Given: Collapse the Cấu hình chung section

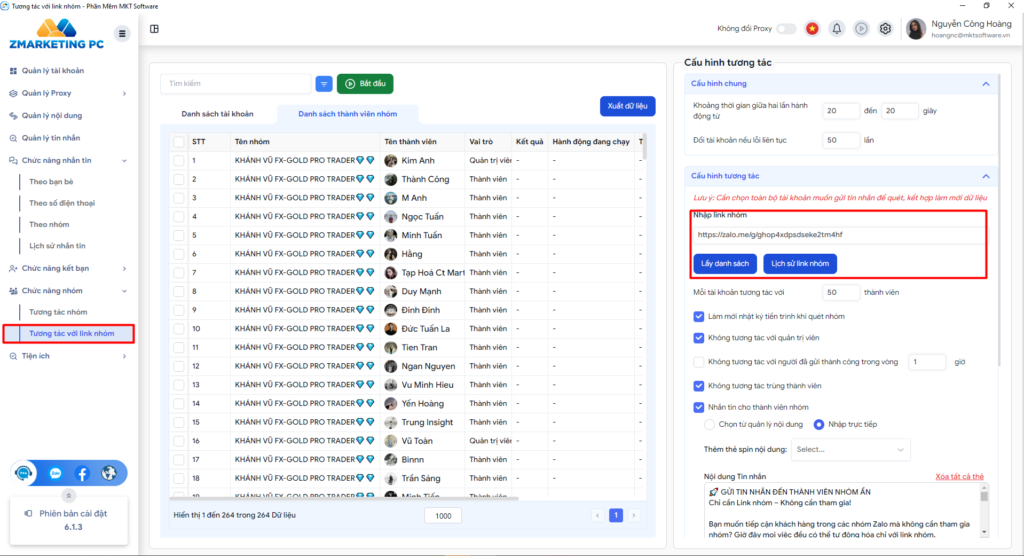Looking at the screenshot, I should 985,84.
